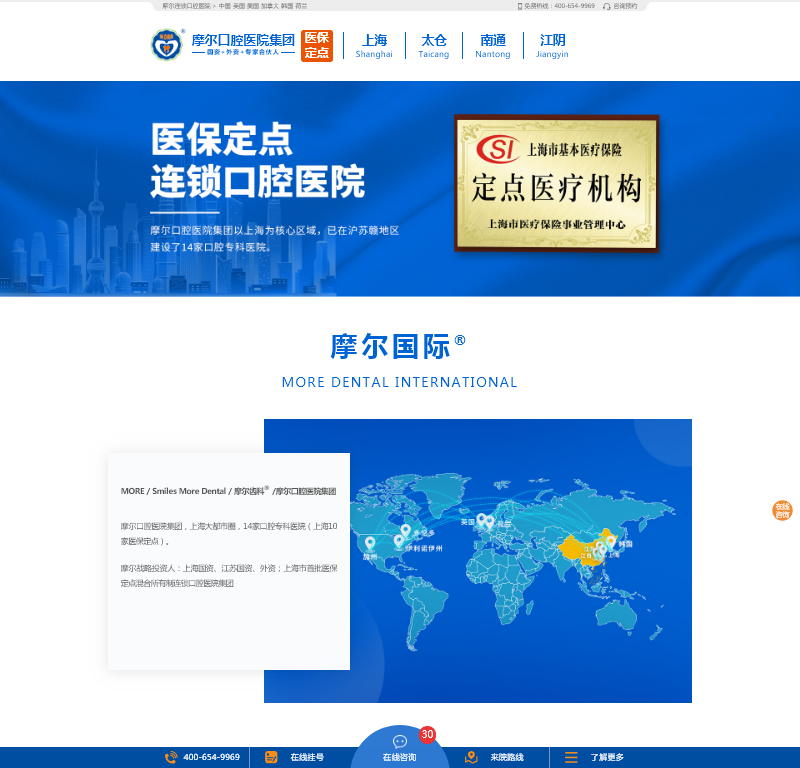Click the gold 定点医疗机构 plaque image
800x768 pixels.
[x=557, y=184]
